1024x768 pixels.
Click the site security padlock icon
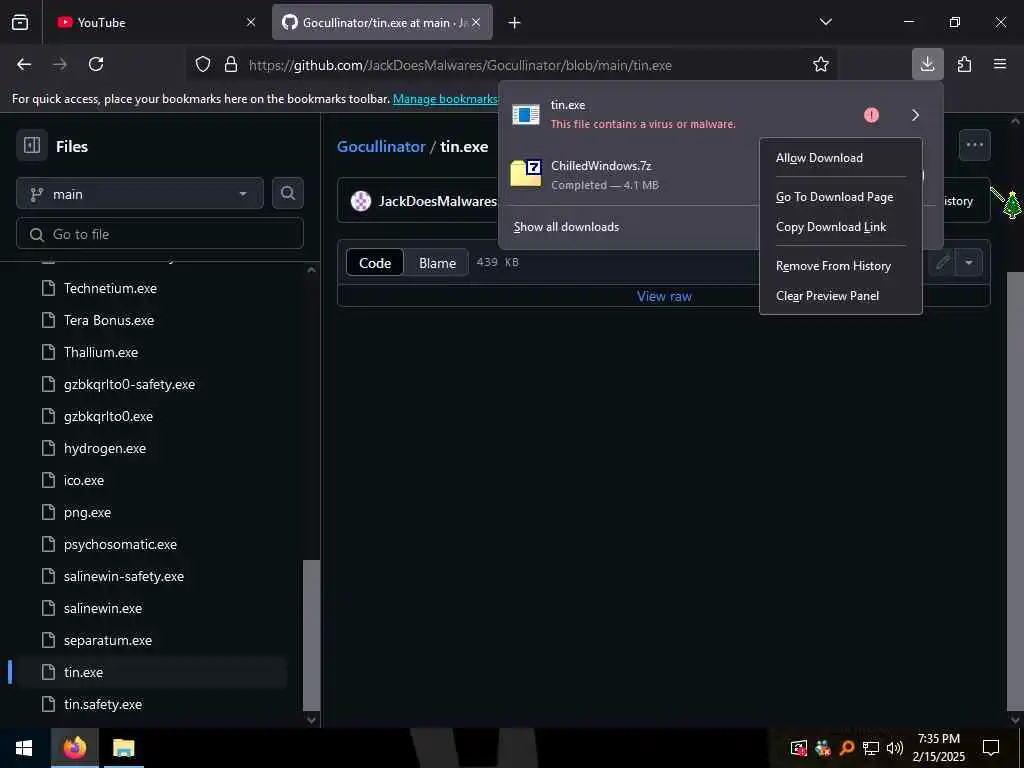(x=231, y=64)
